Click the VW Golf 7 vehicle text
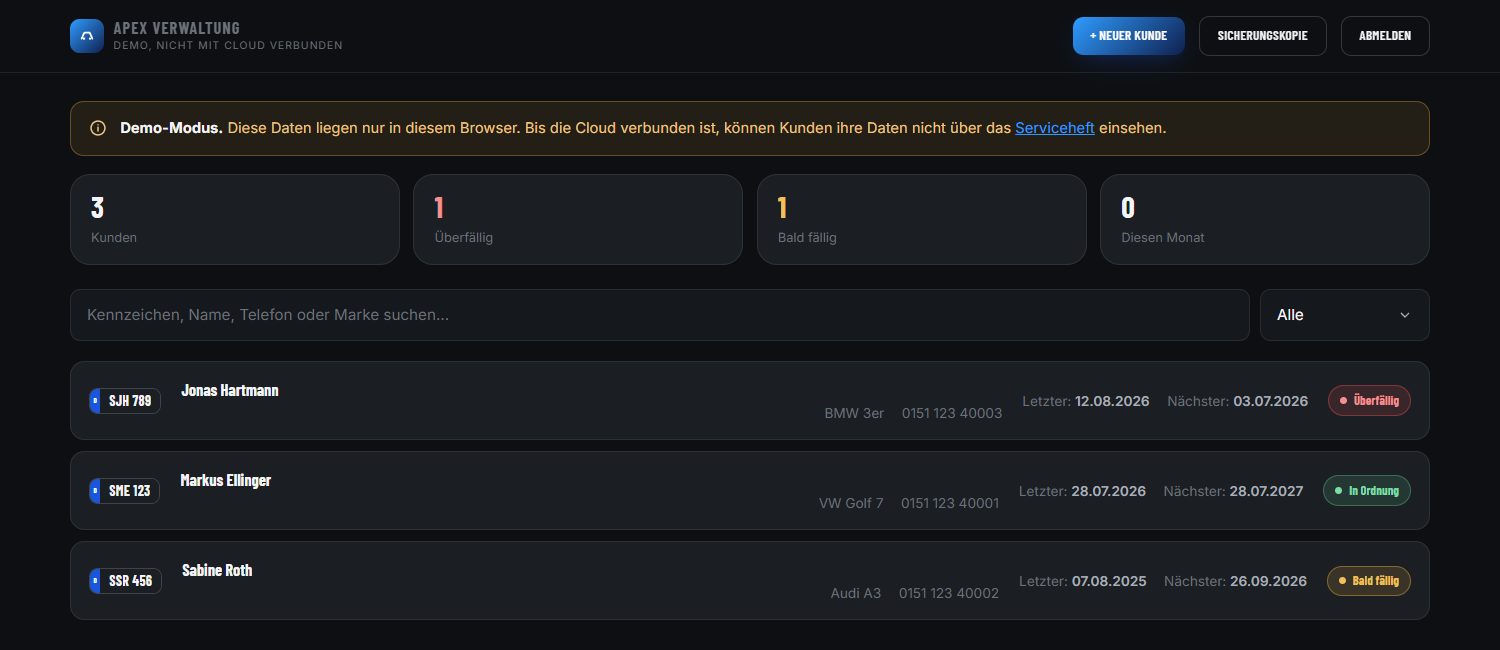 [x=851, y=503]
